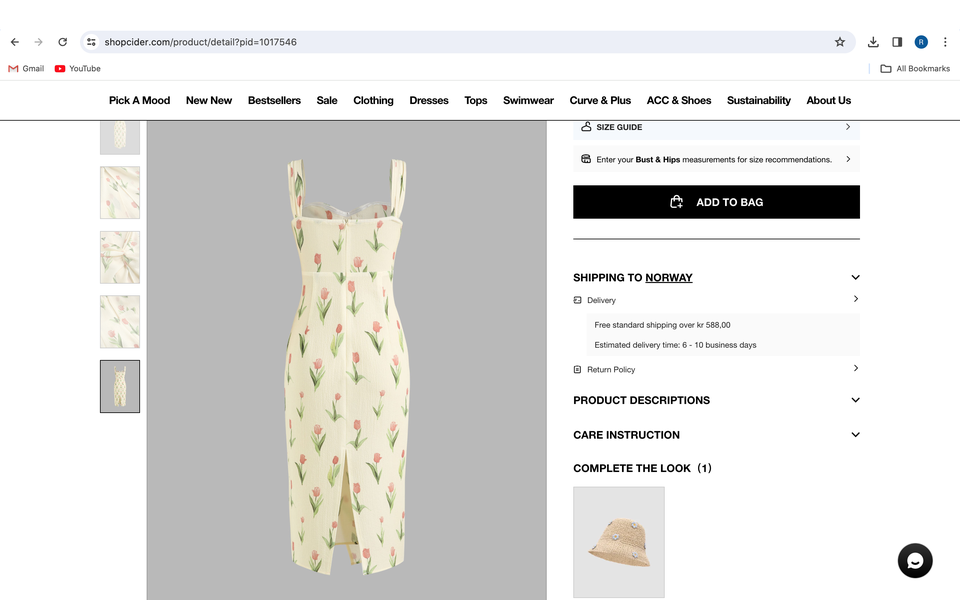The height and width of the screenshot is (600, 960).
Task: Go to Bestsellers
Action: coord(274,100)
